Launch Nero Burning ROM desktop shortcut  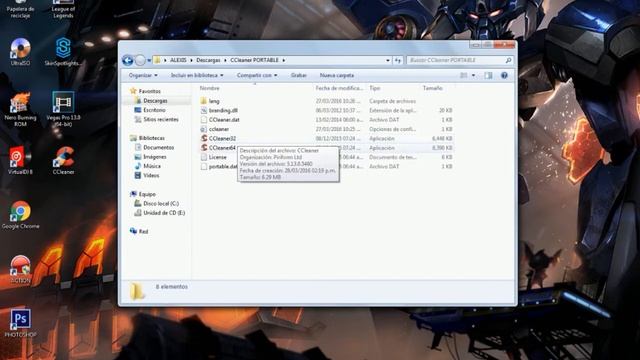pyautogui.click(x=20, y=109)
